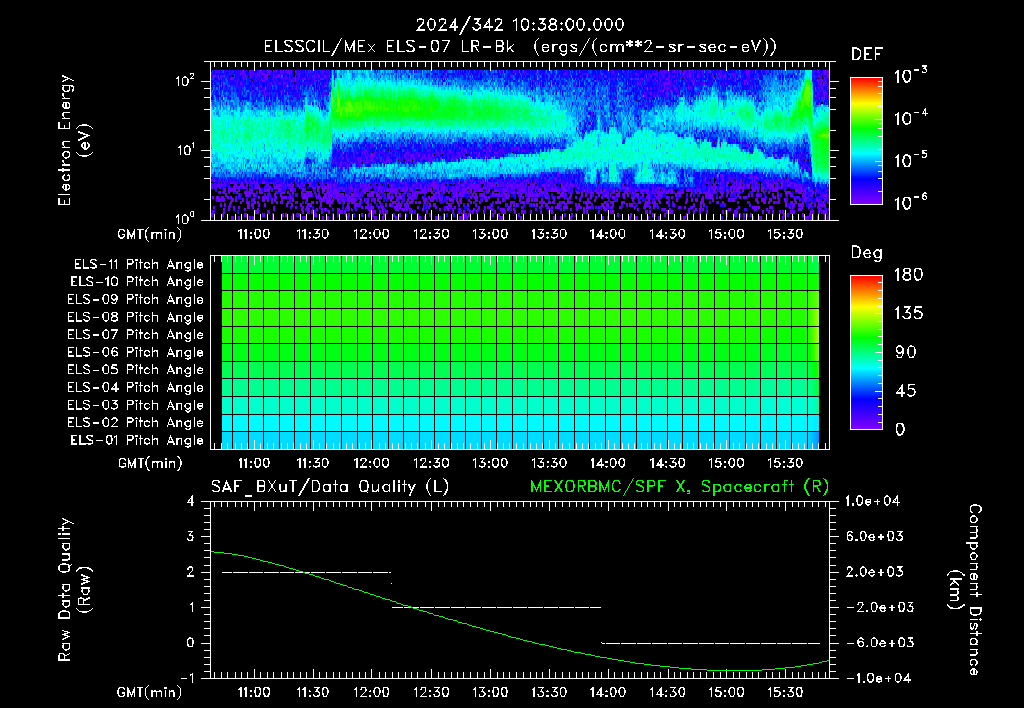The height and width of the screenshot is (708, 1024).
Task: Click the ELS-11 Pitch Angle row label
Action: [138, 265]
